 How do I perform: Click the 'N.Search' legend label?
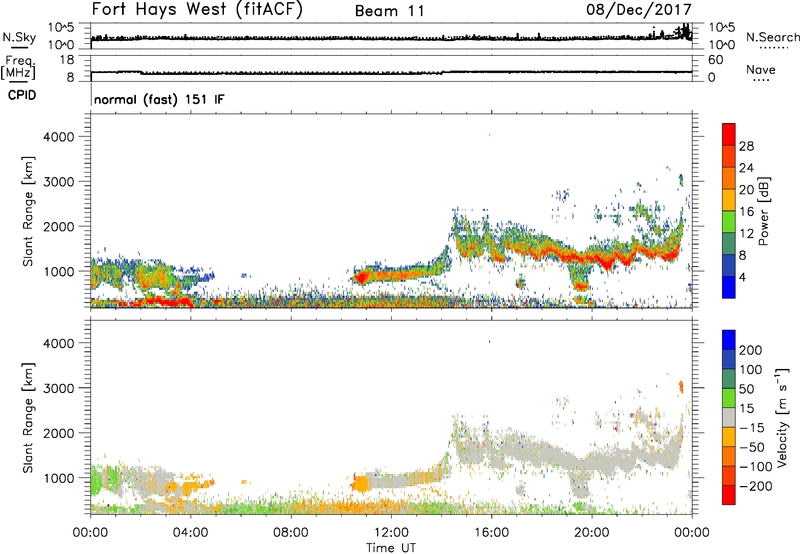point(772,37)
